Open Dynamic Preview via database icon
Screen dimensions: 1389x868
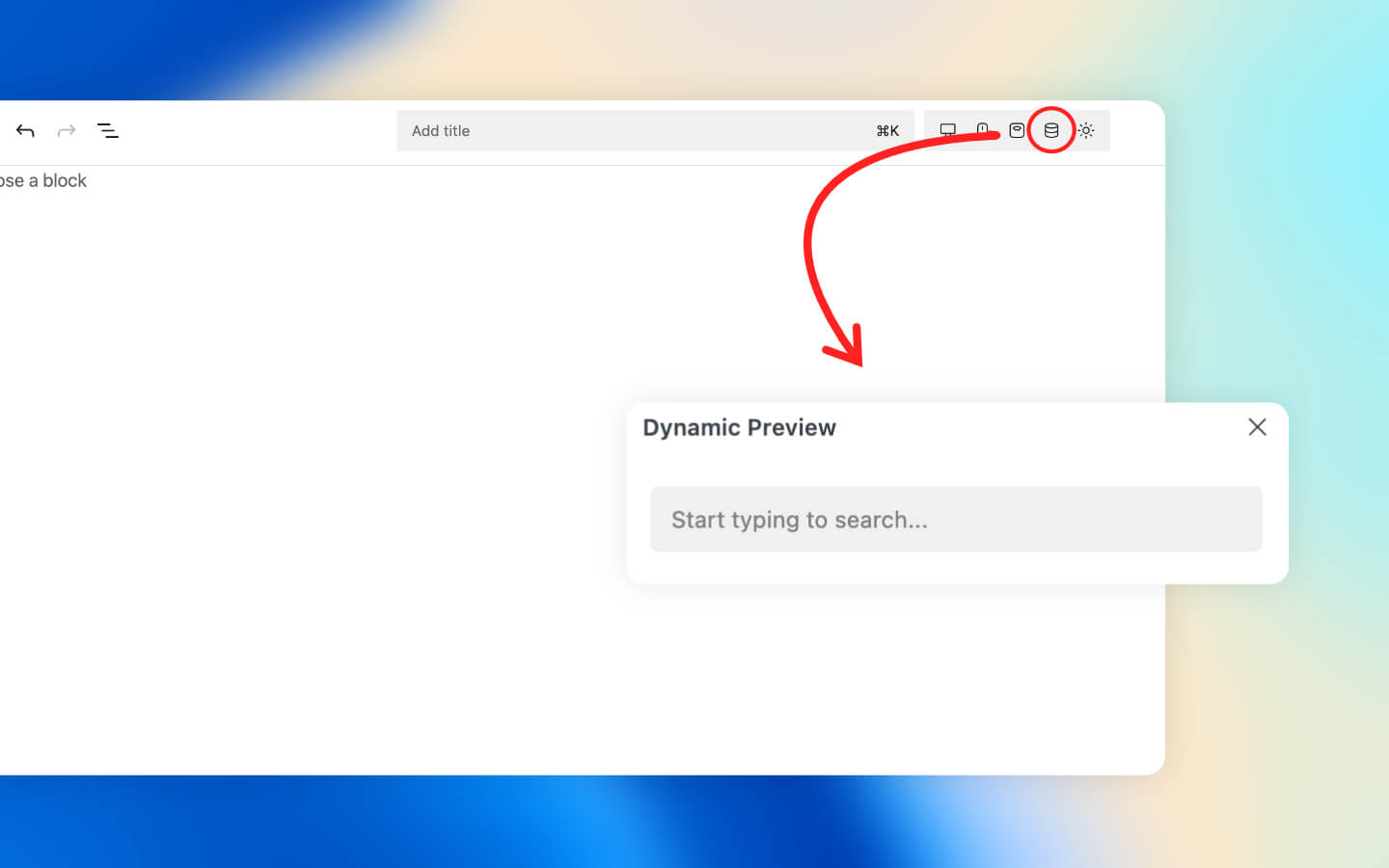[1051, 130]
